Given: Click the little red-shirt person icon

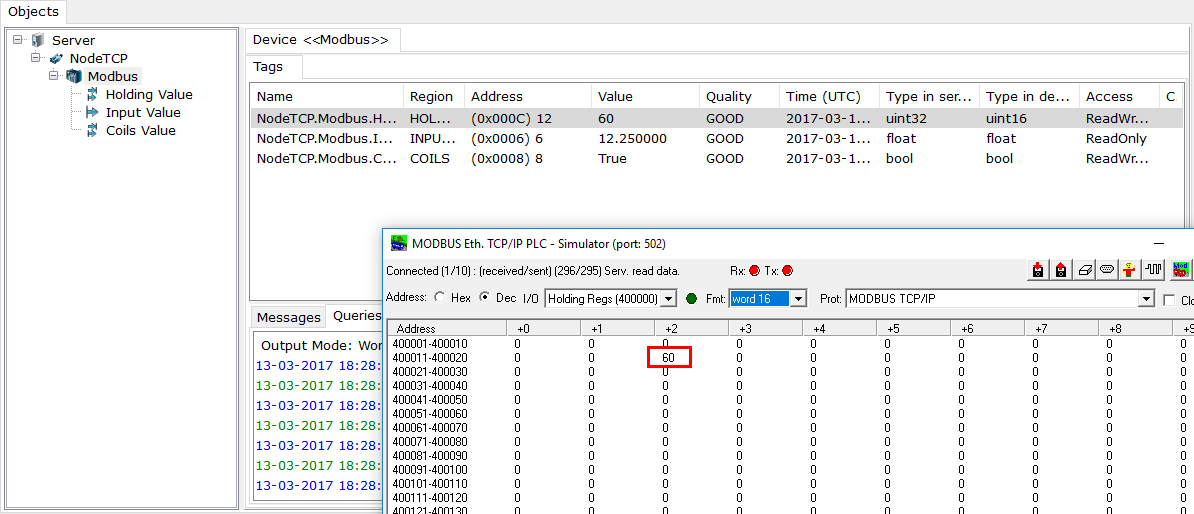Looking at the screenshot, I should click(x=1132, y=269).
